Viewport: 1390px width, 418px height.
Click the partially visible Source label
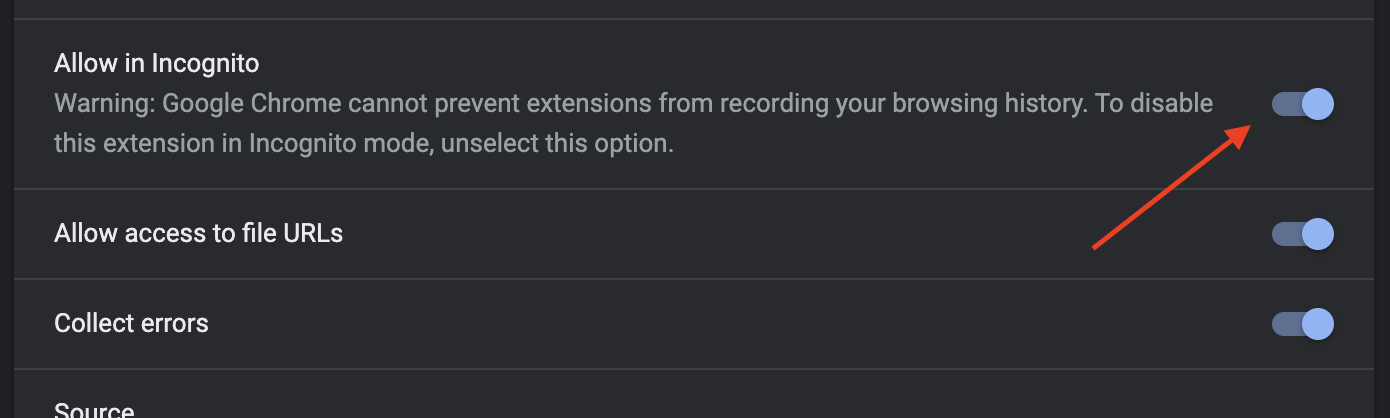click(x=95, y=410)
